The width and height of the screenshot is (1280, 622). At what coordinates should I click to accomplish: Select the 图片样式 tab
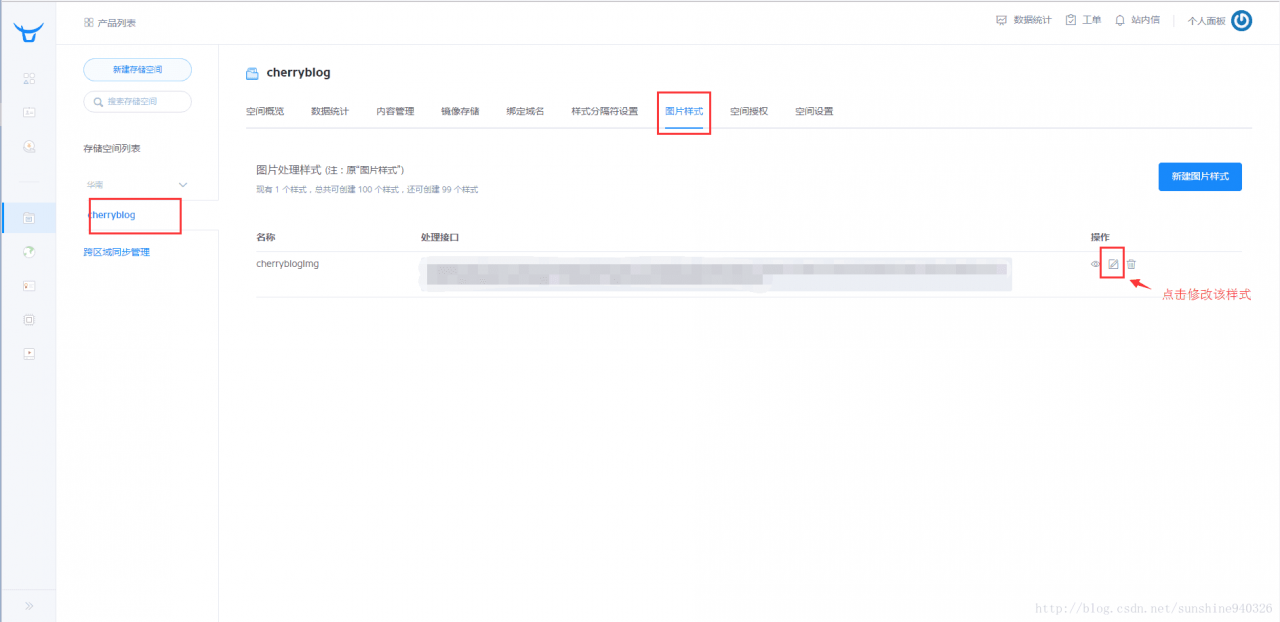(684, 111)
